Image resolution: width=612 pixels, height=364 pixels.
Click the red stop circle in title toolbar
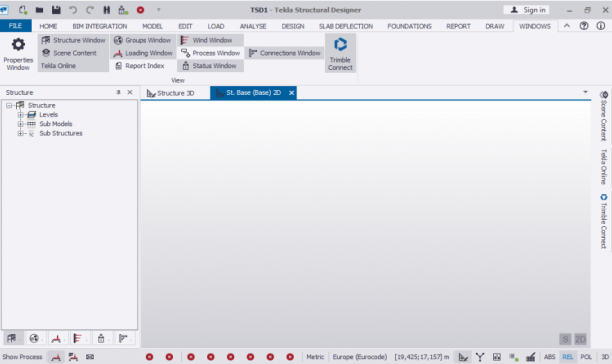[x=141, y=10]
